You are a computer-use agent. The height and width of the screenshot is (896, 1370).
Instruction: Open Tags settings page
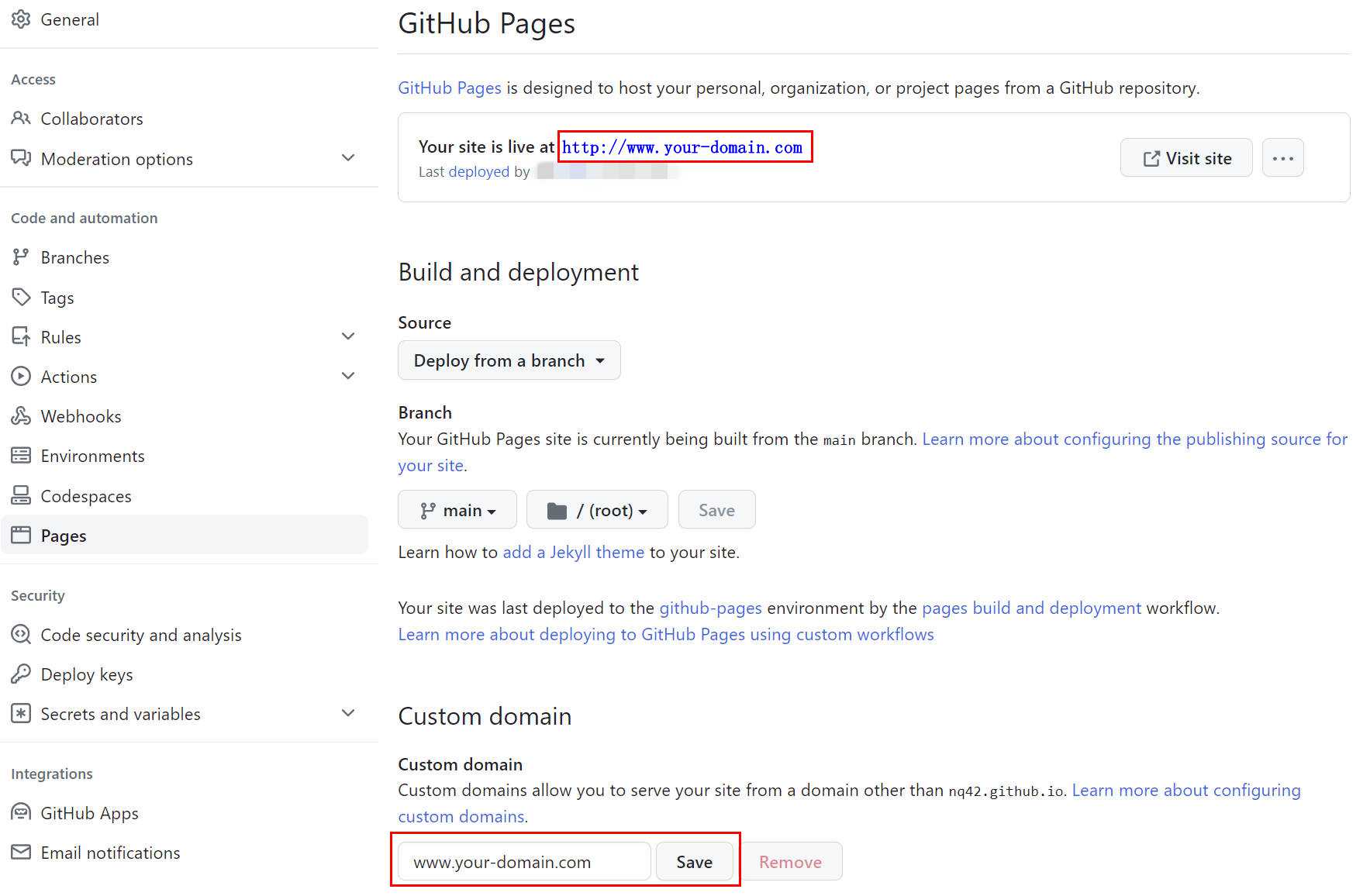[x=57, y=298]
